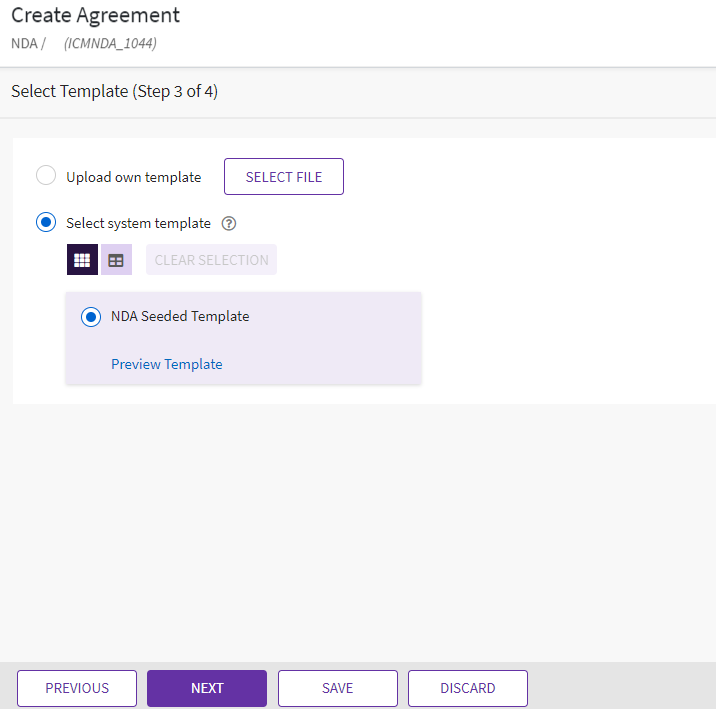This screenshot has height=709, width=716.
Task: Click the NDA breadcrumb text
Action: 24,43
